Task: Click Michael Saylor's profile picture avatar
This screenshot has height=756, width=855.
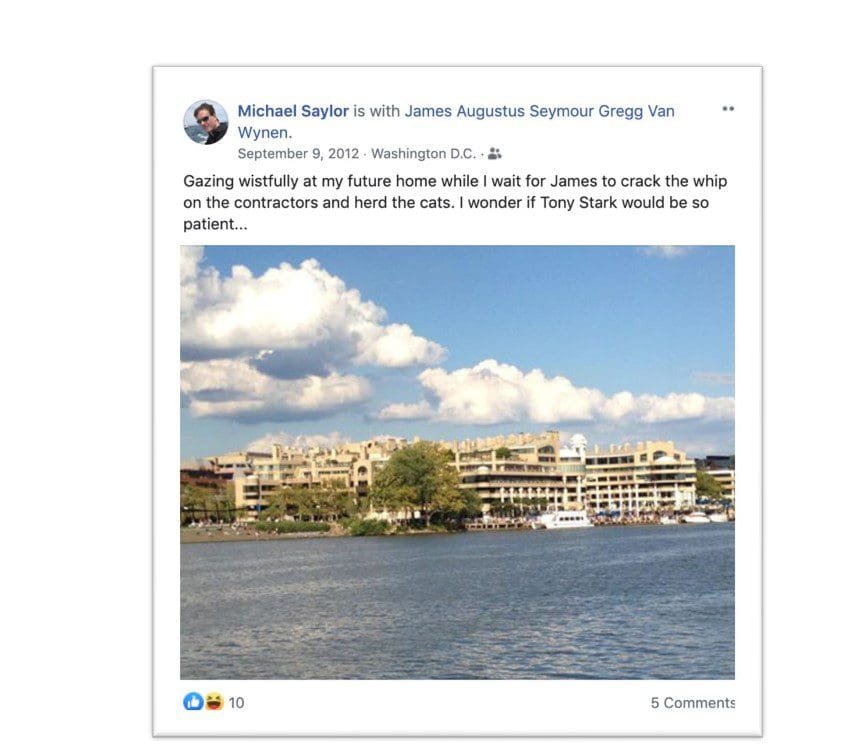Action: (205, 122)
